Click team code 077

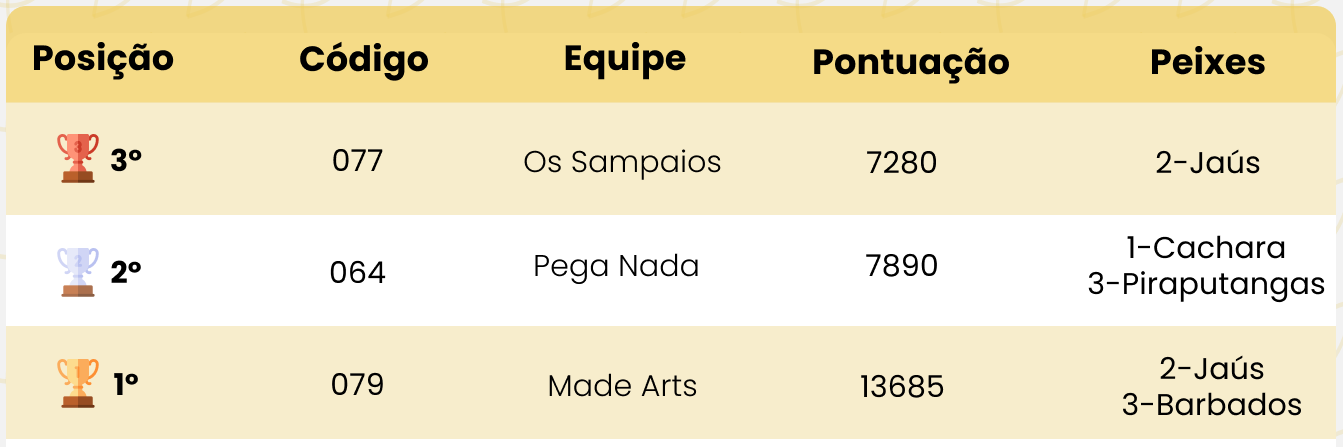coord(357,160)
